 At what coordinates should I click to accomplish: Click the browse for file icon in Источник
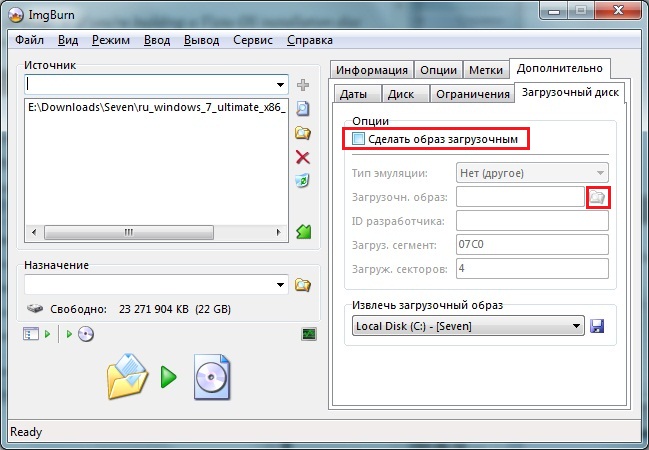[303, 109]
